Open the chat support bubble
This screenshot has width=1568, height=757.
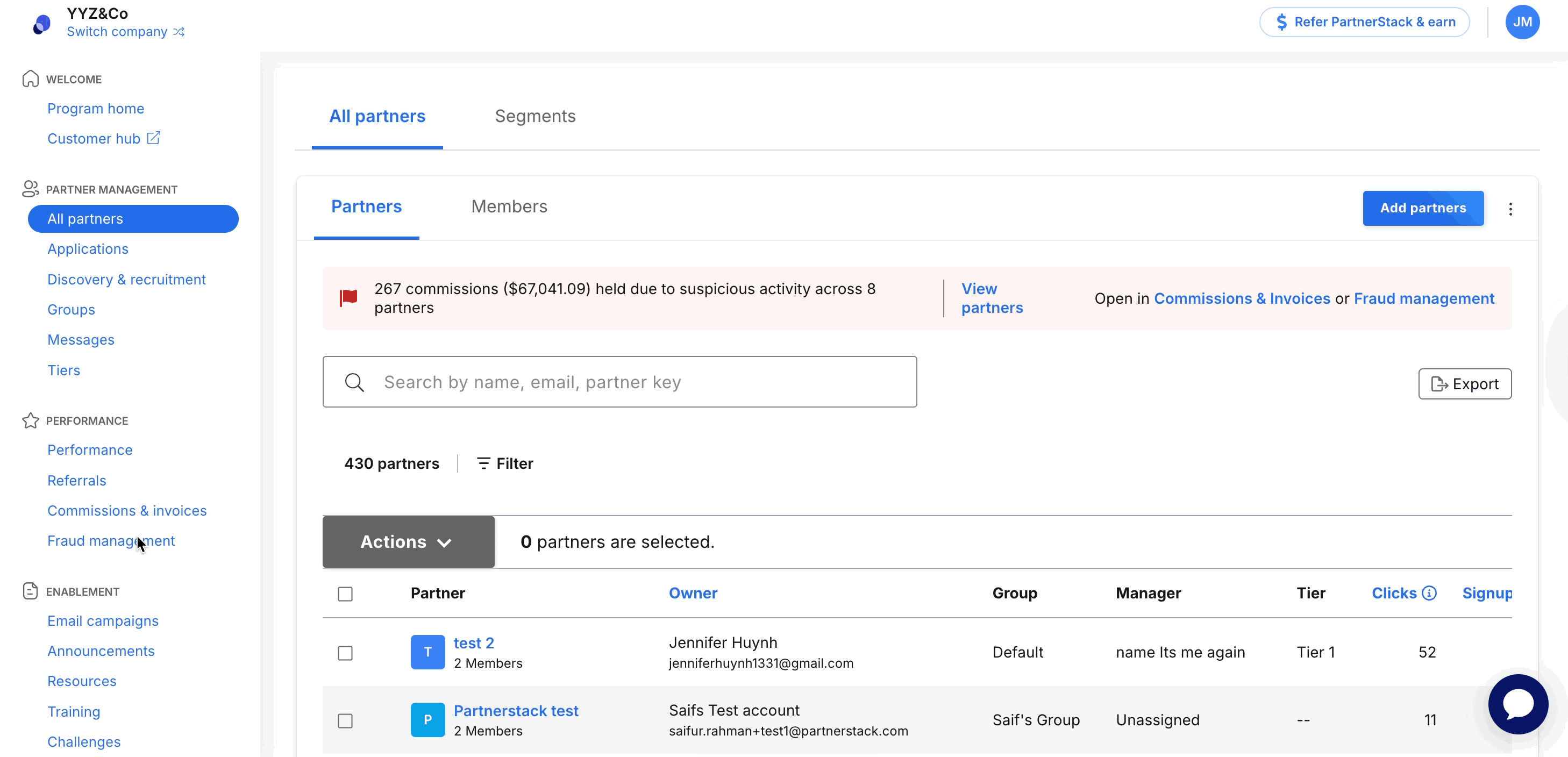pyautogui.click(x=1518, y=703)
